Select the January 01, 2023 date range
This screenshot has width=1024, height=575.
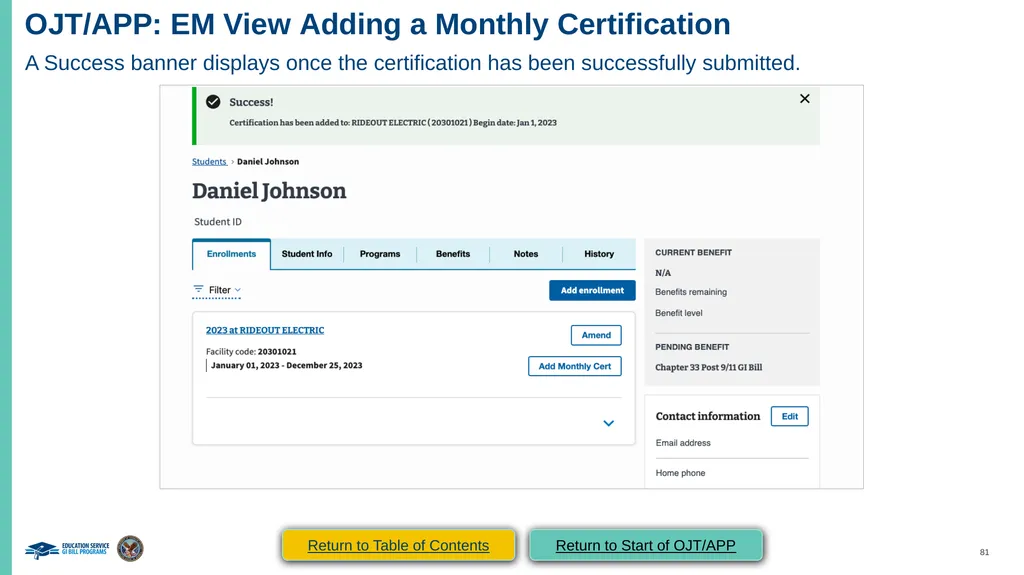(287, 365)
